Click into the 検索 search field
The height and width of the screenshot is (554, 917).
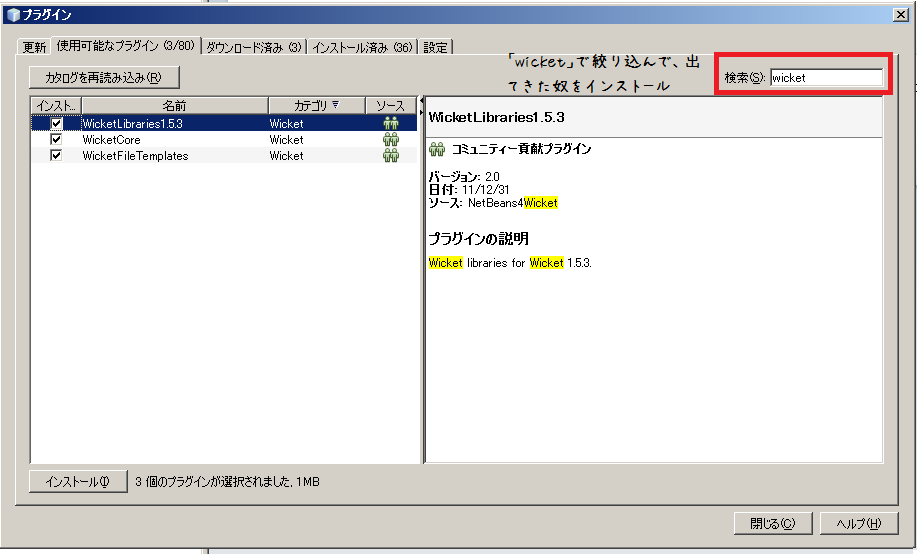pyautogui.click(x=826, y=77)
